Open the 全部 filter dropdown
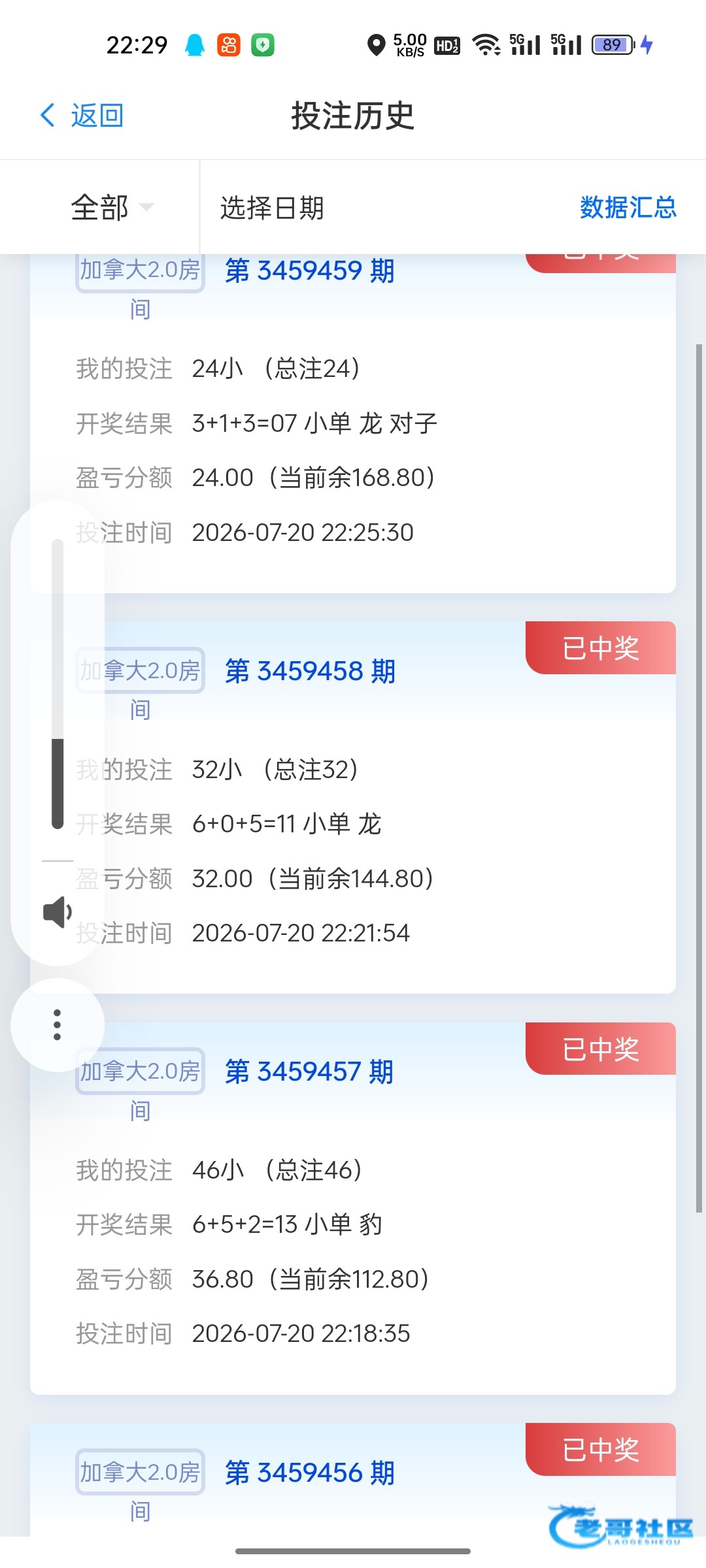The height and width of the screenshot is (1568, 706). pos(99,208)
